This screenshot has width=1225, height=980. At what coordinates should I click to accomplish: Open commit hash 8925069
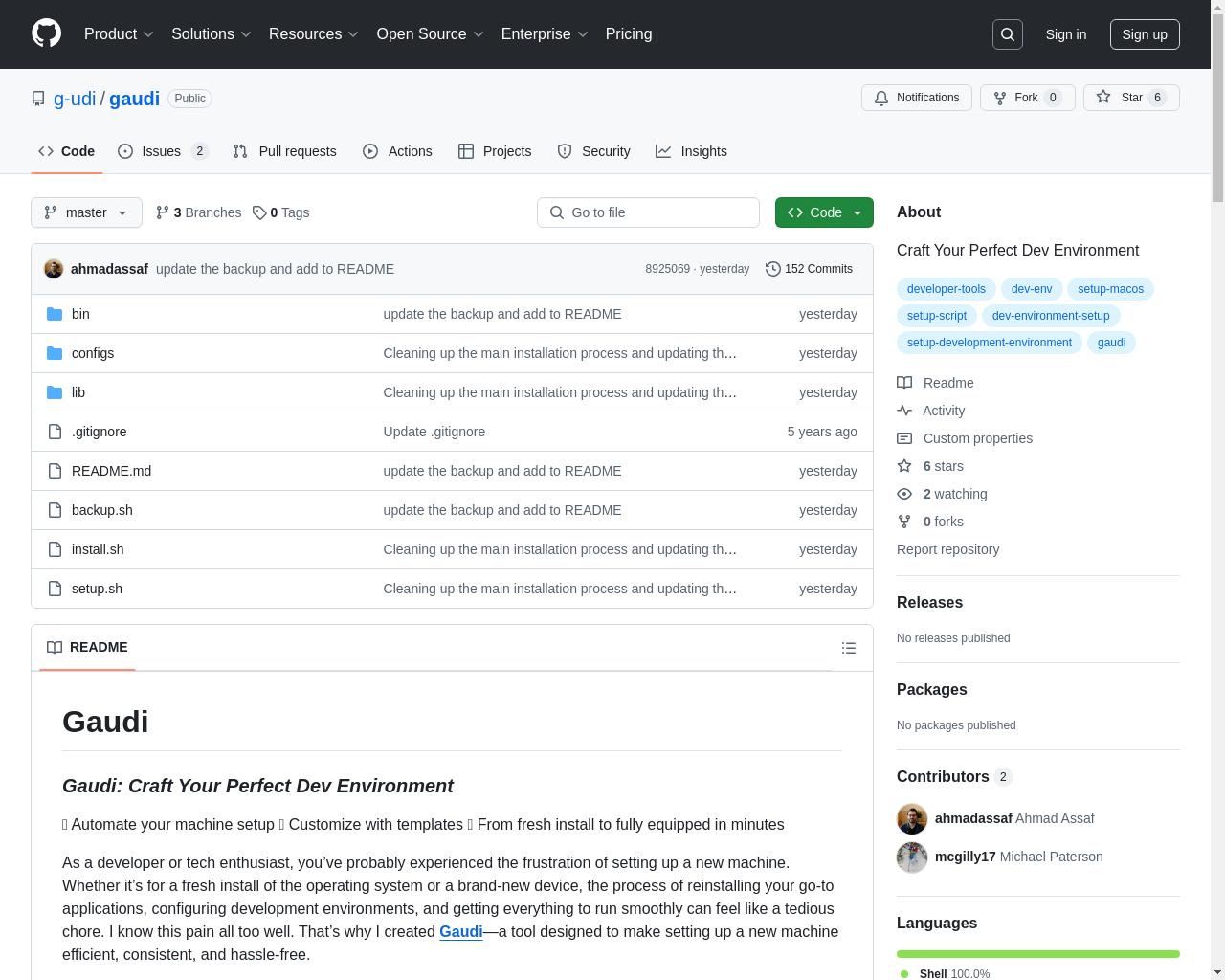point(667,269)
